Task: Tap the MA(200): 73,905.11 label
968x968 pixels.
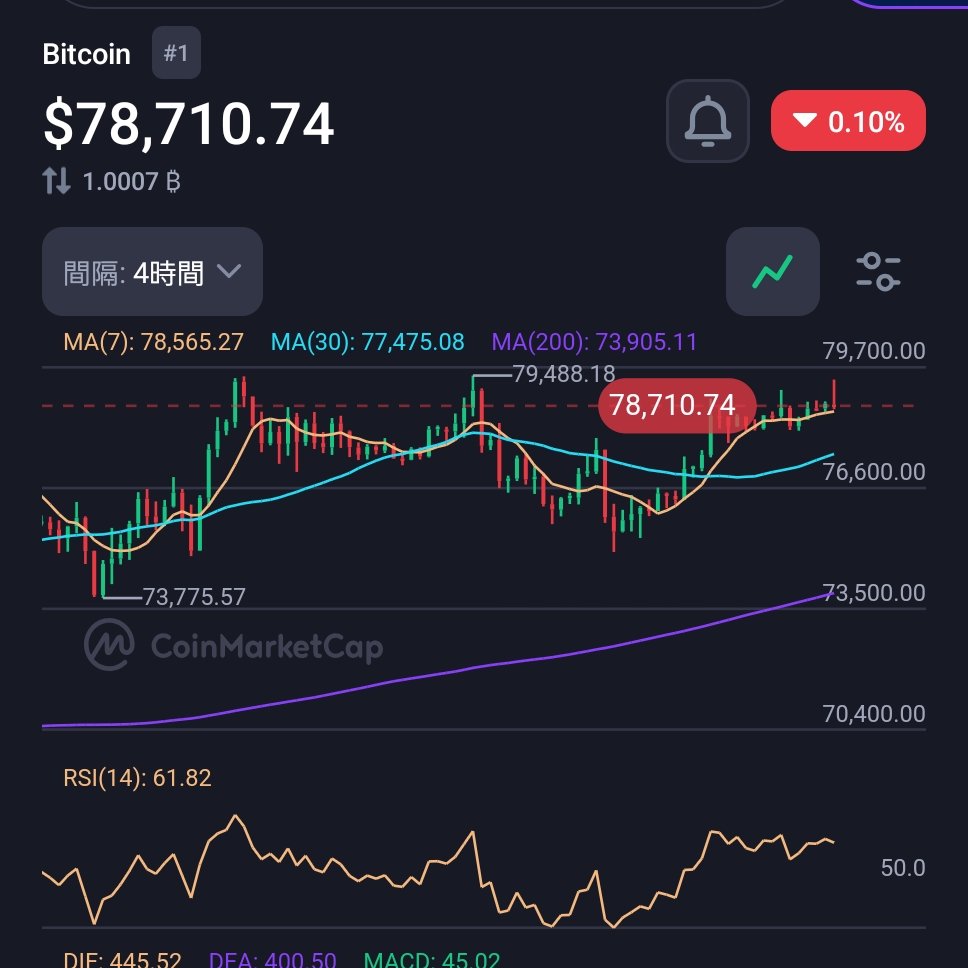Action: click(594, 341)
